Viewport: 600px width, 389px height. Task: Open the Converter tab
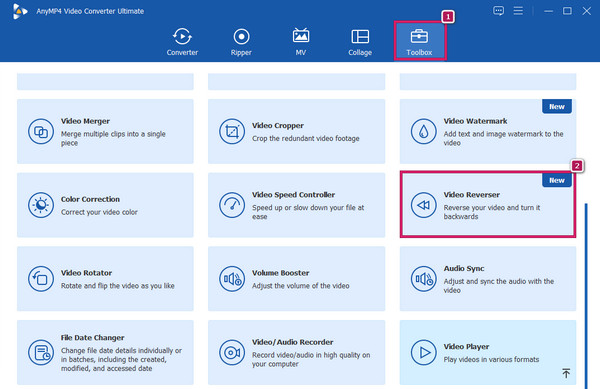[182, 42]
